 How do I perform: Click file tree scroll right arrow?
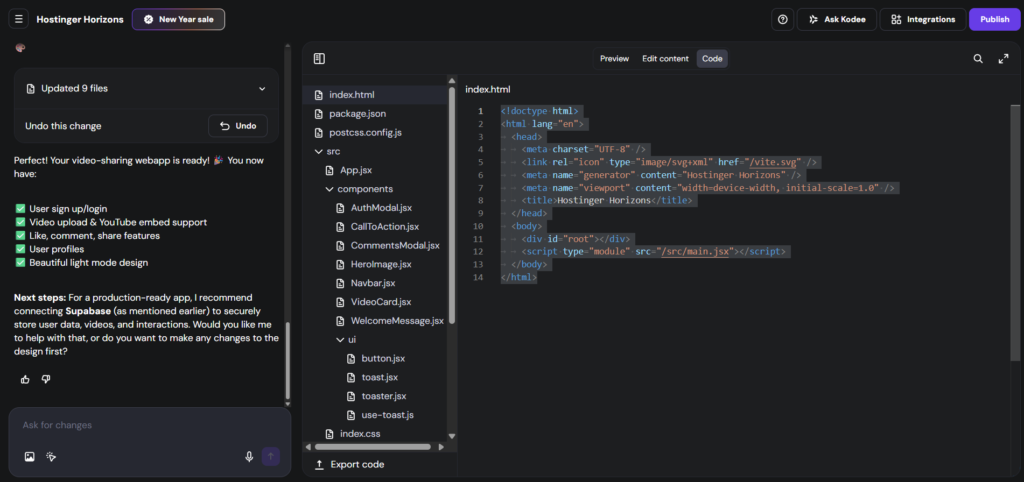[x=441, y=447]
